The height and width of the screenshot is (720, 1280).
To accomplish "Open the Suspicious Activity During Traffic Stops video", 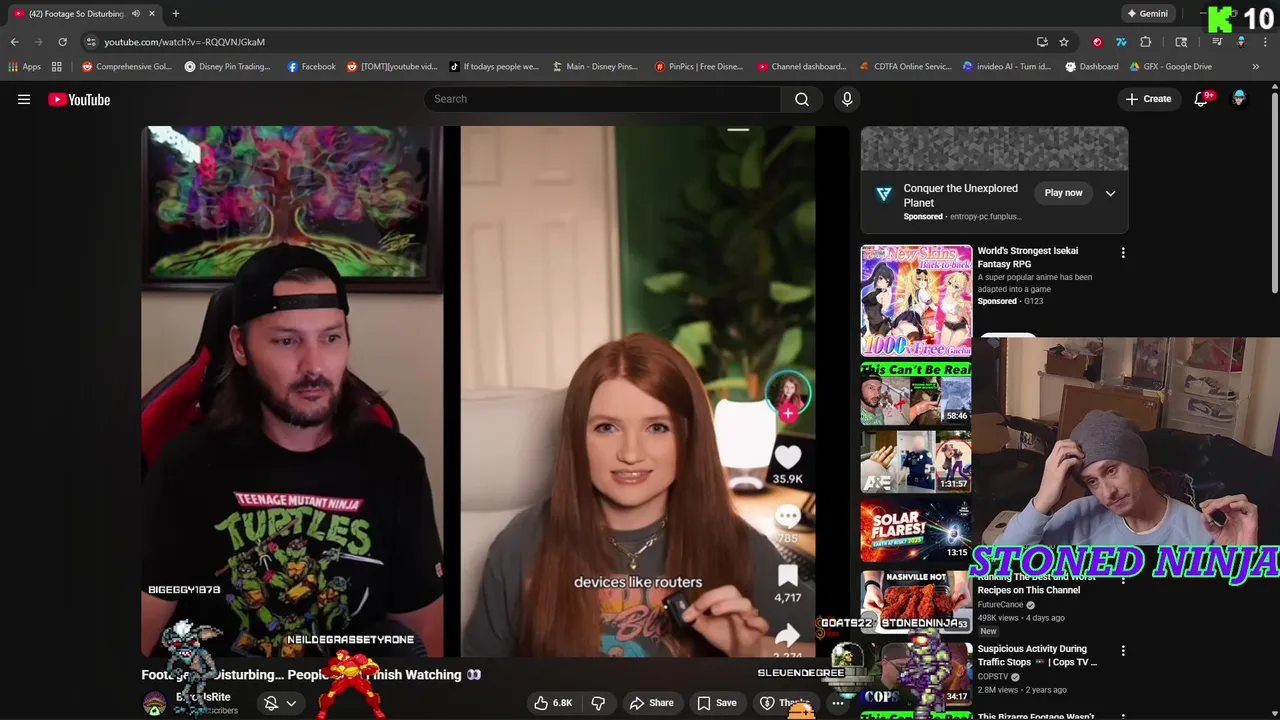I will (1037, 655).
